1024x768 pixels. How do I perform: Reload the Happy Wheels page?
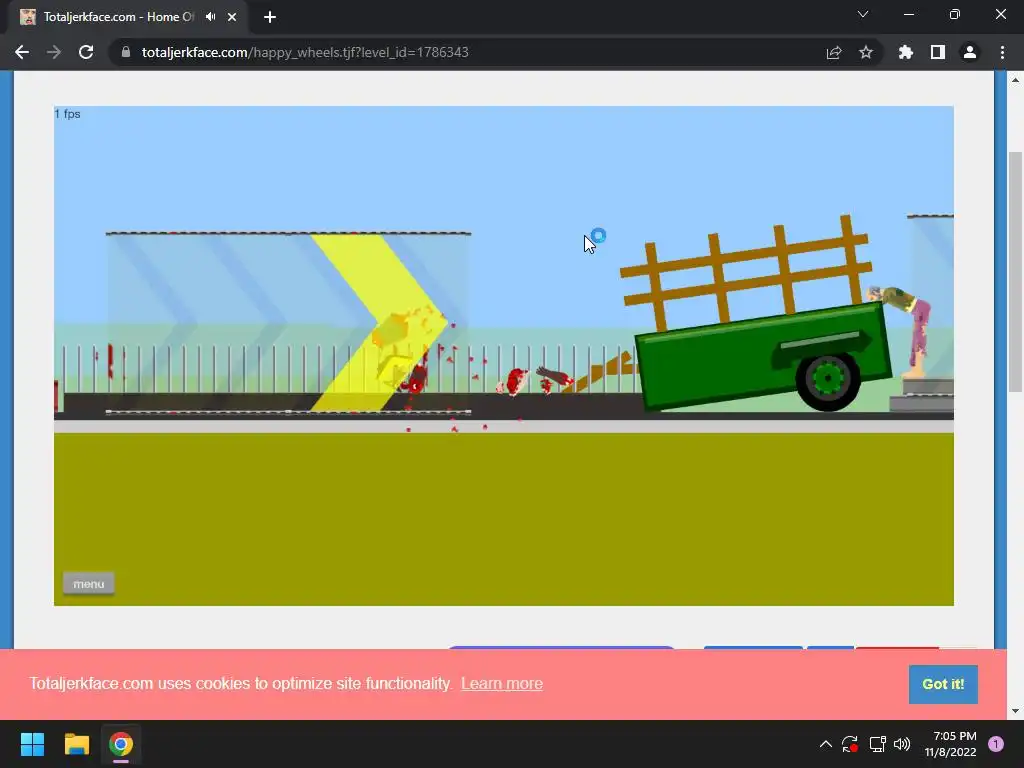click(x=86, y=52)
